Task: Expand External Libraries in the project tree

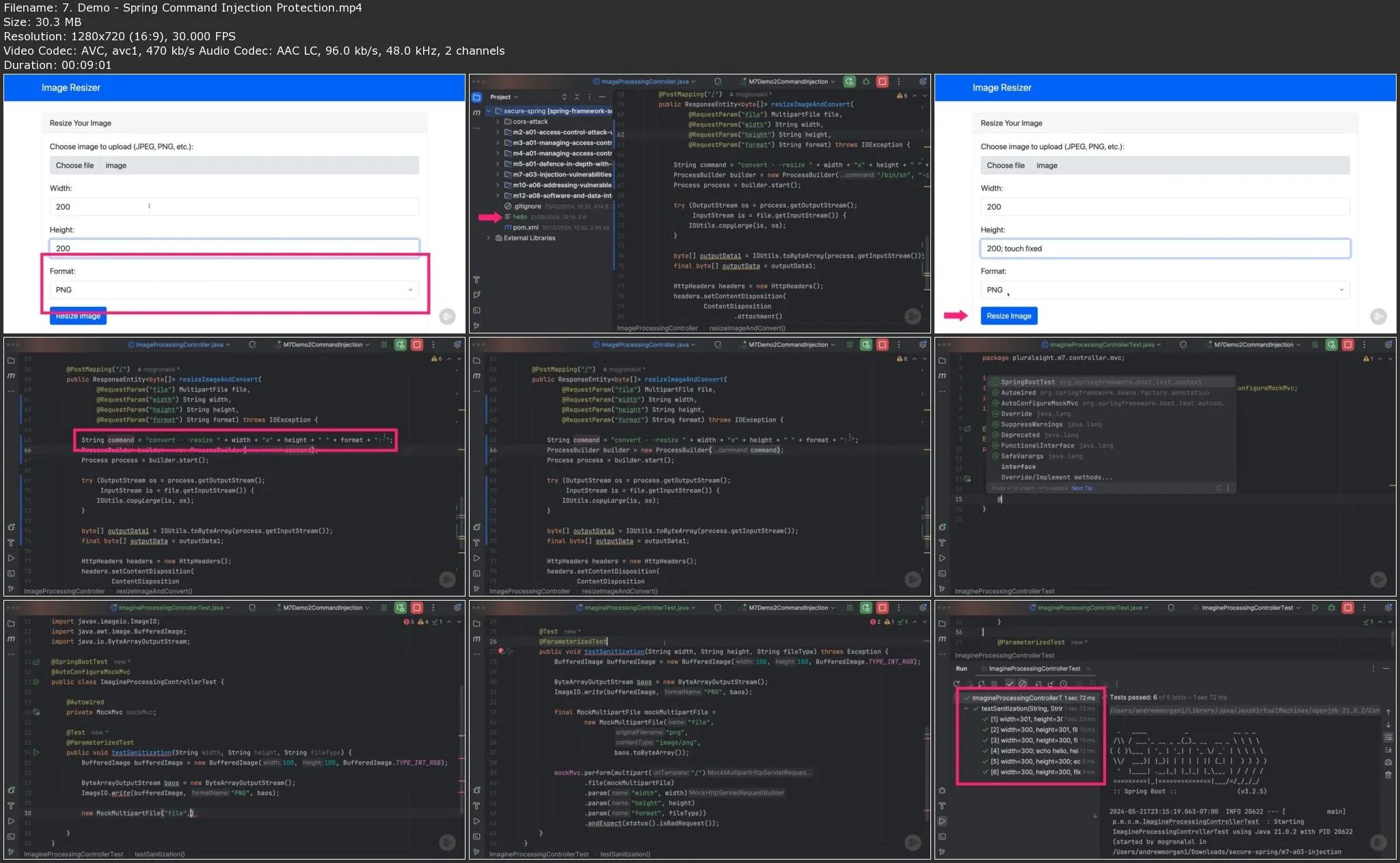Action: [x=489, y=238]
